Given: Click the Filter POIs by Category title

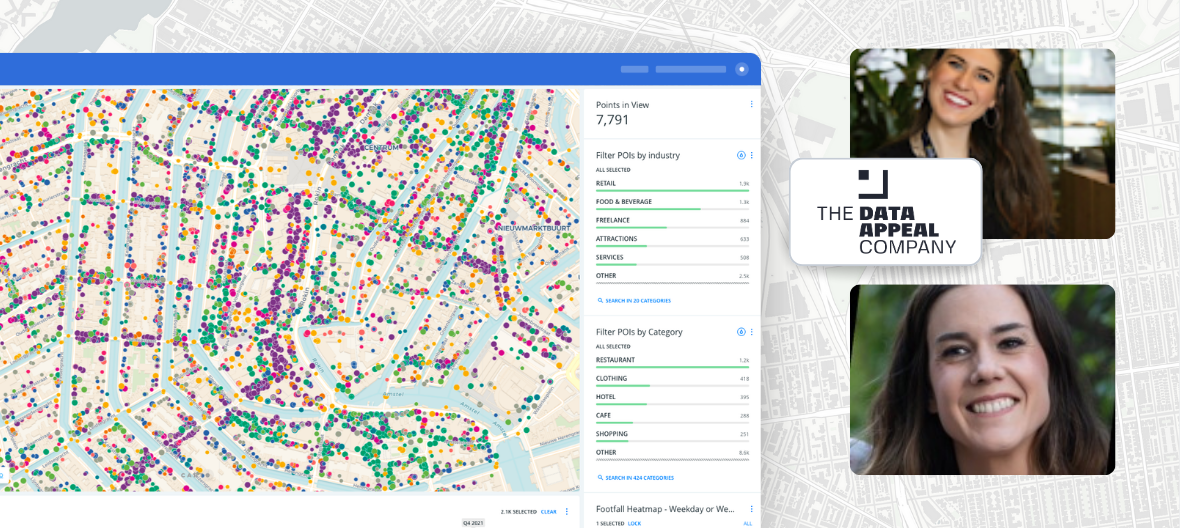Looking at the screenshot, I should tap(639, 332).
